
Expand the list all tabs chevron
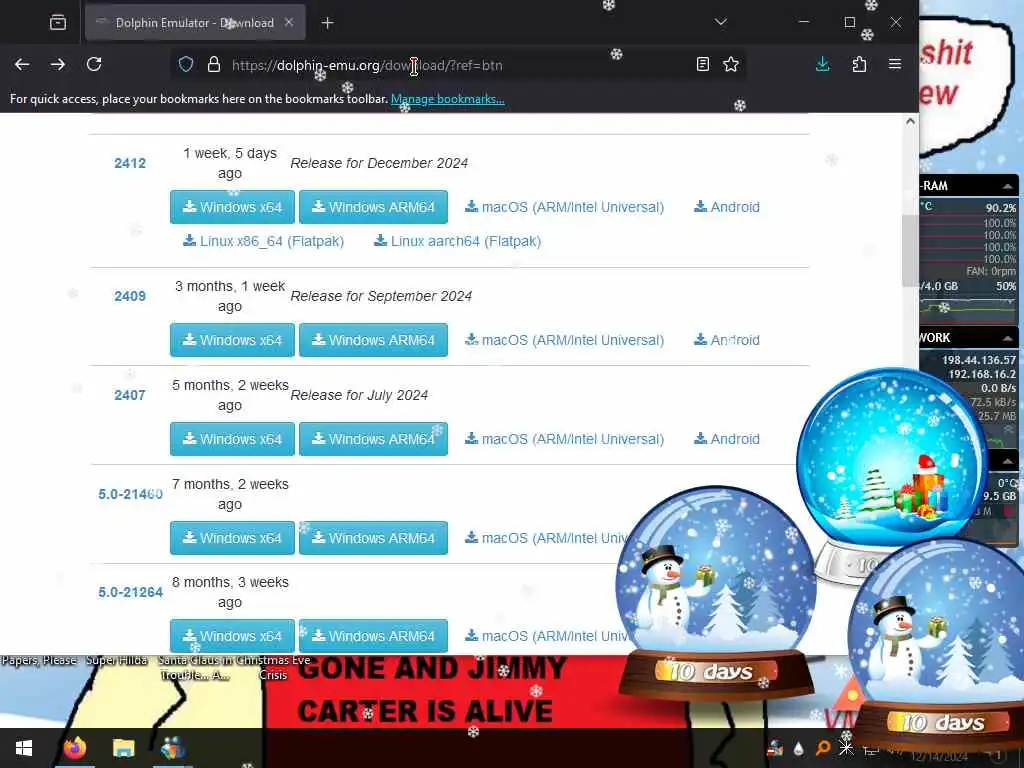point(720,22)
